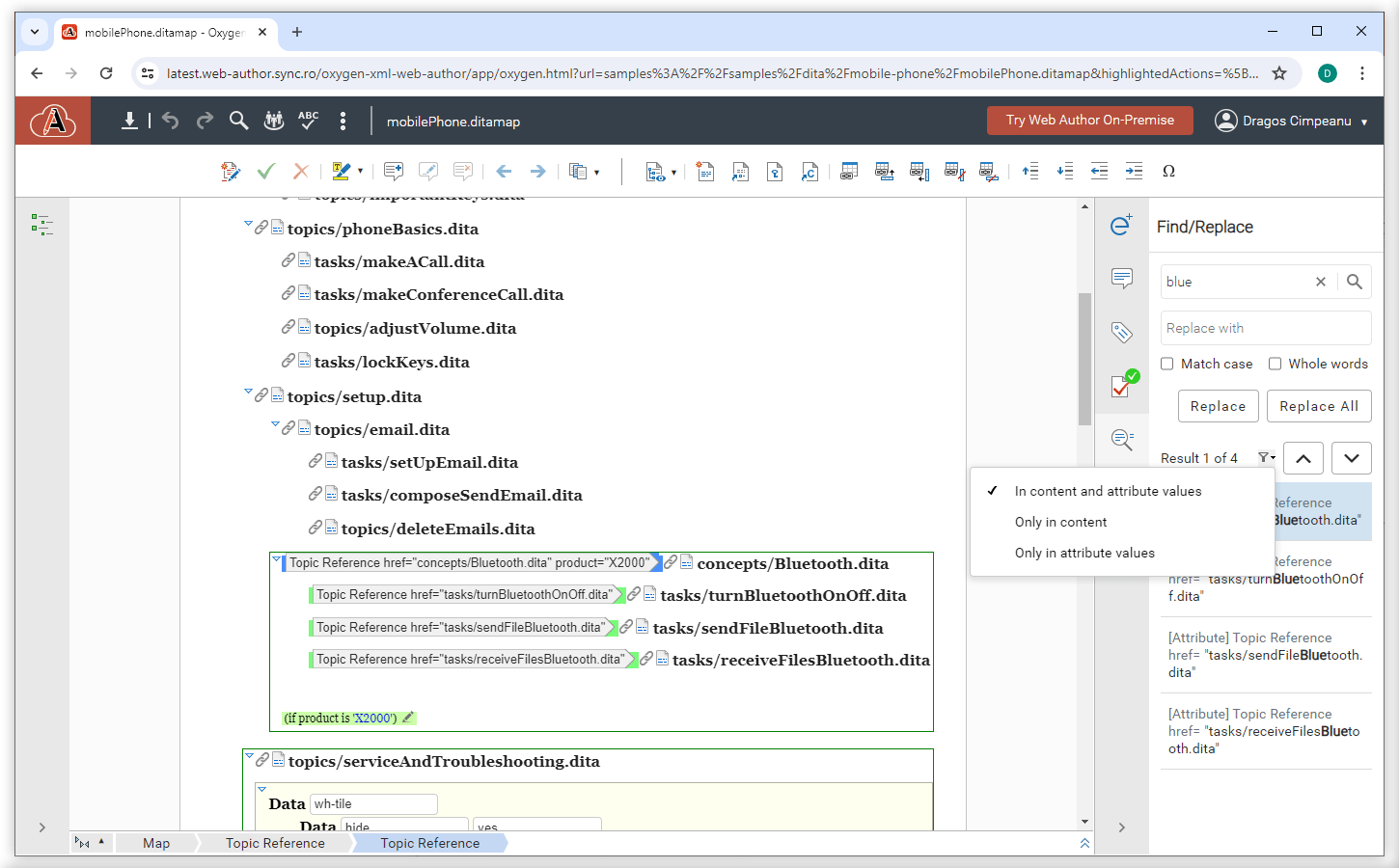
Task: Open the Validation side panel icon
Action: [x=1121, y=386]
